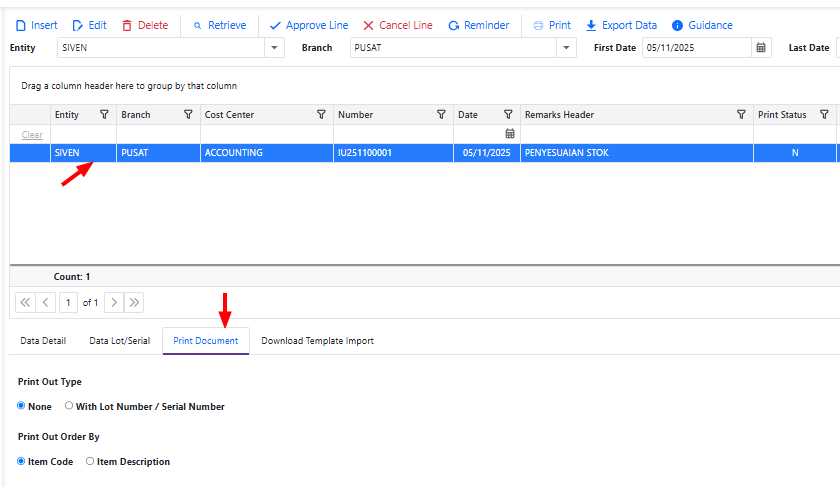
Task: Click the Edit toolbar button
Action: coord(89,25)
